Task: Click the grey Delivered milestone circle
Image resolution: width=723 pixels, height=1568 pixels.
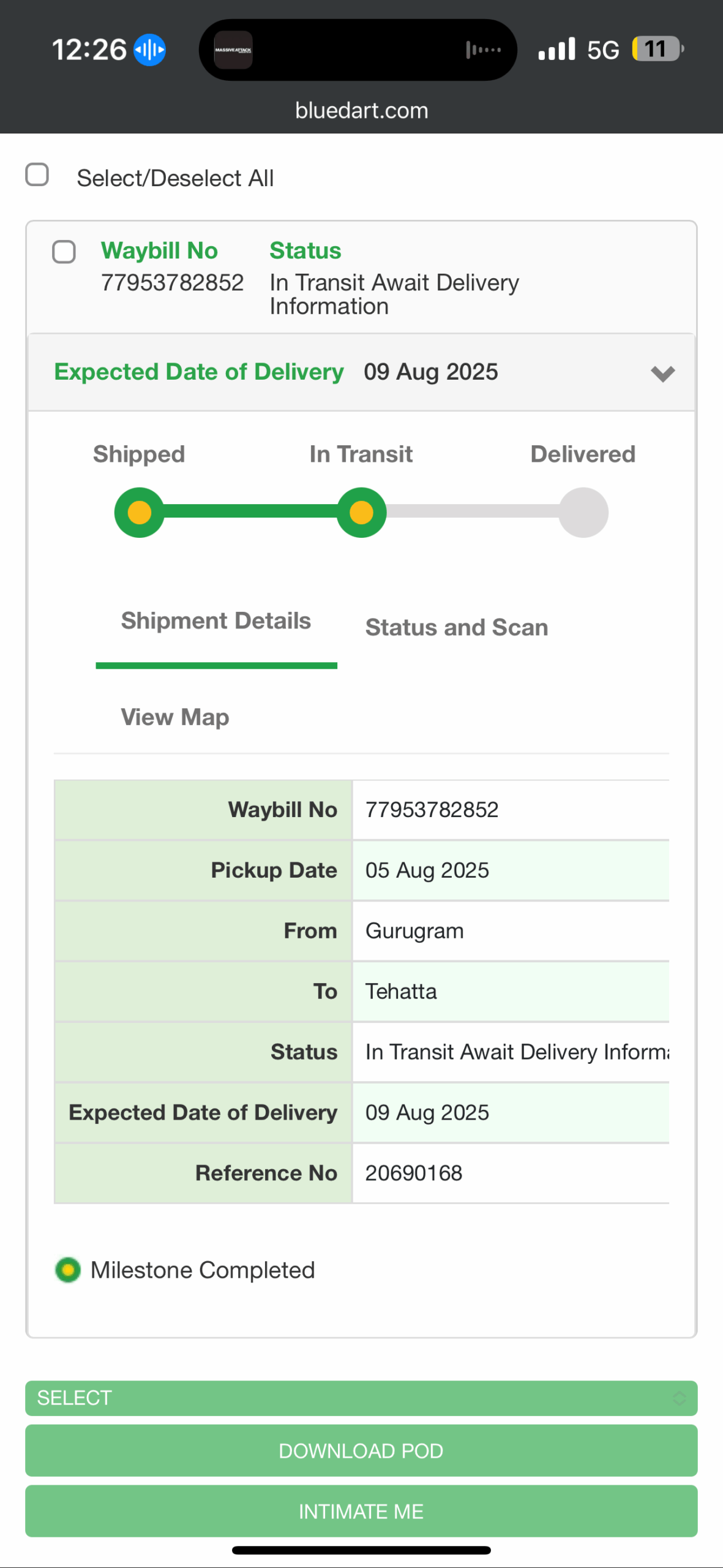Action: click(583, 512)
